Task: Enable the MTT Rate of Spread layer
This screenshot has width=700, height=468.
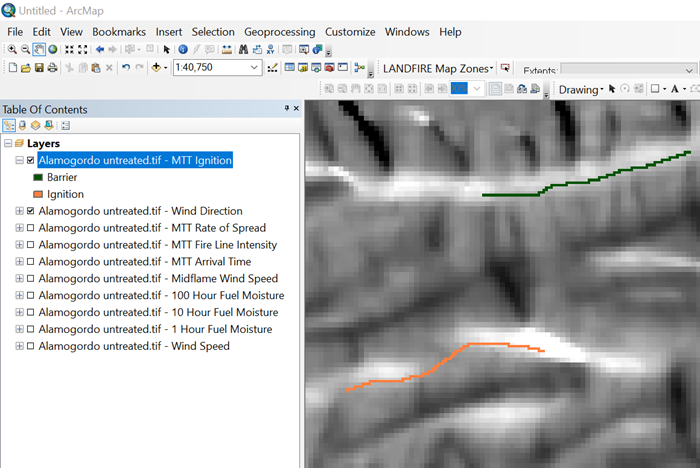Action: coord(30,228)
